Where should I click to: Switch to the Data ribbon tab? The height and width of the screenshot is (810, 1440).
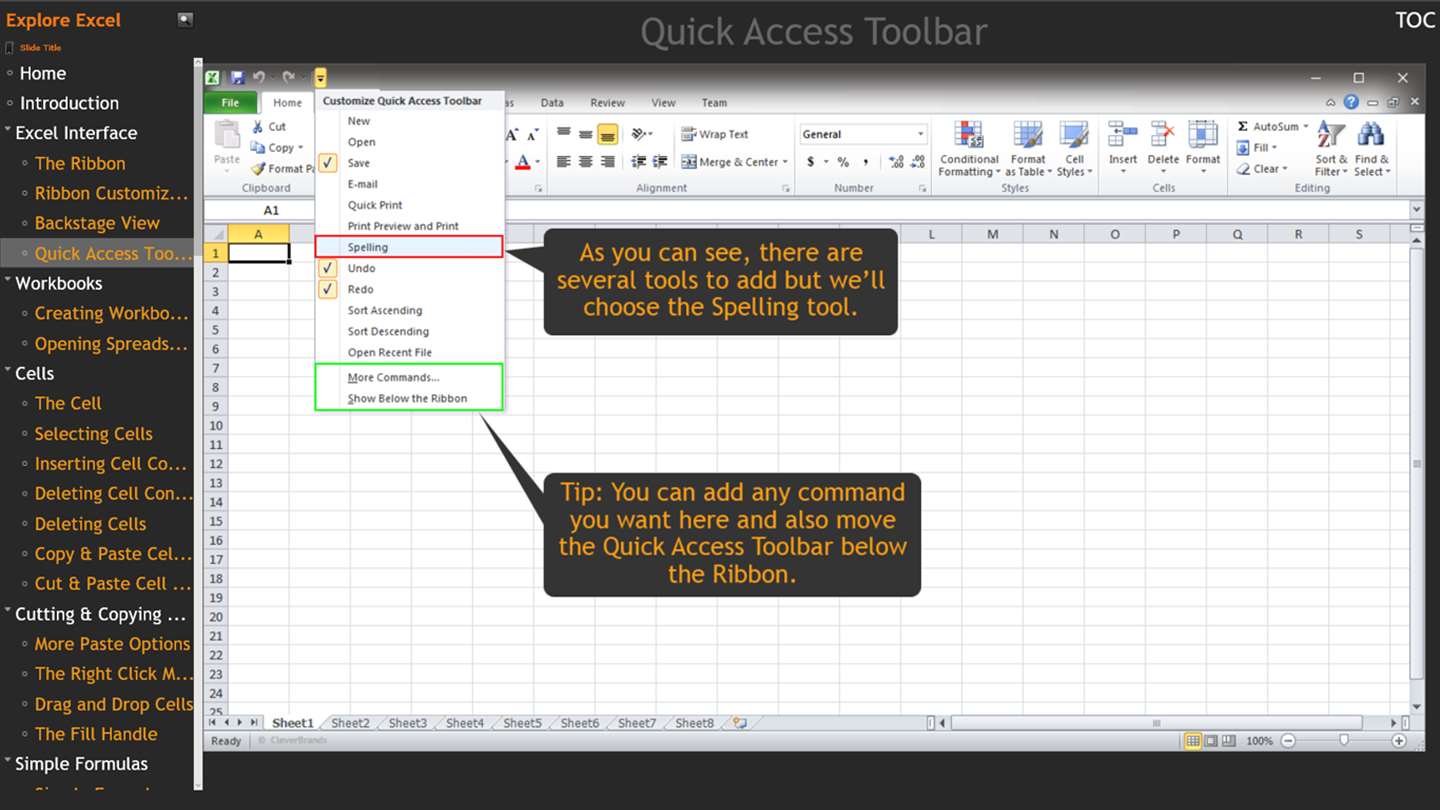pyautogui.click(x=552, y=102)
